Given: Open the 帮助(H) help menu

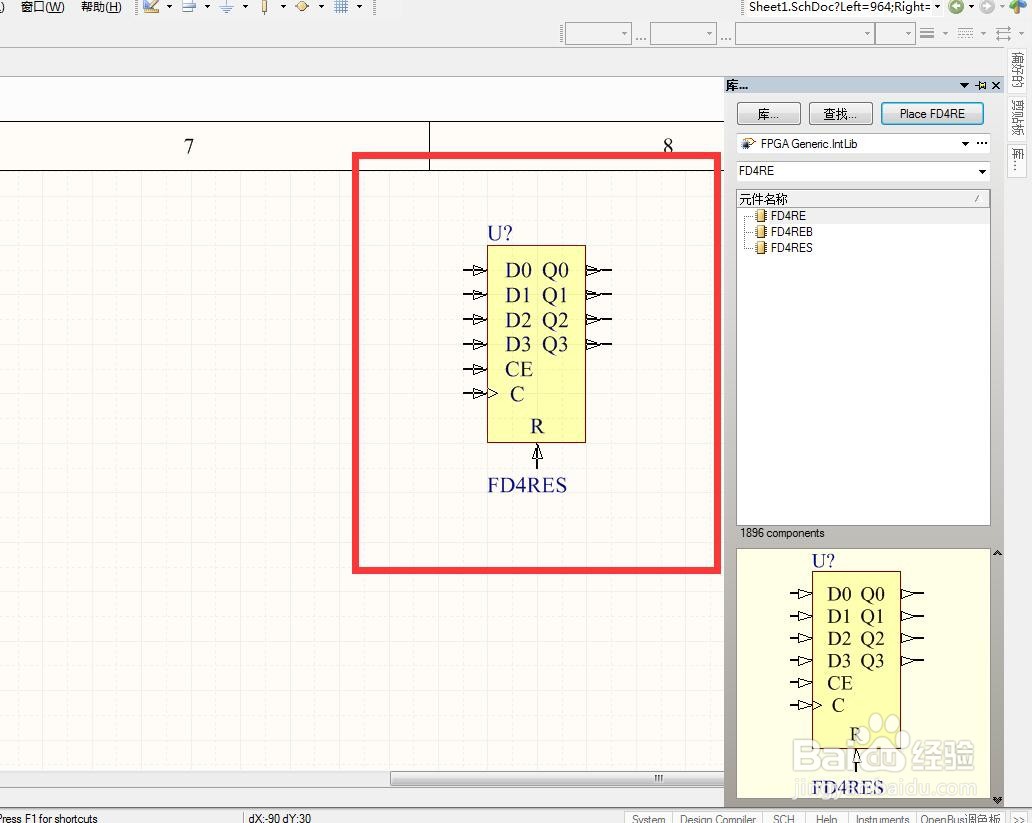Looking at the screenshot, I should tap(101, 7).
